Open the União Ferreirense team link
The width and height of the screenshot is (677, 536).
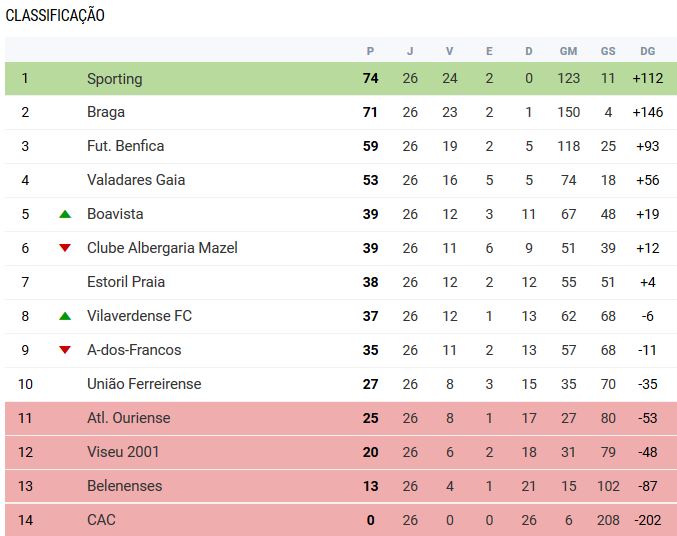click(x=143, y=384)
